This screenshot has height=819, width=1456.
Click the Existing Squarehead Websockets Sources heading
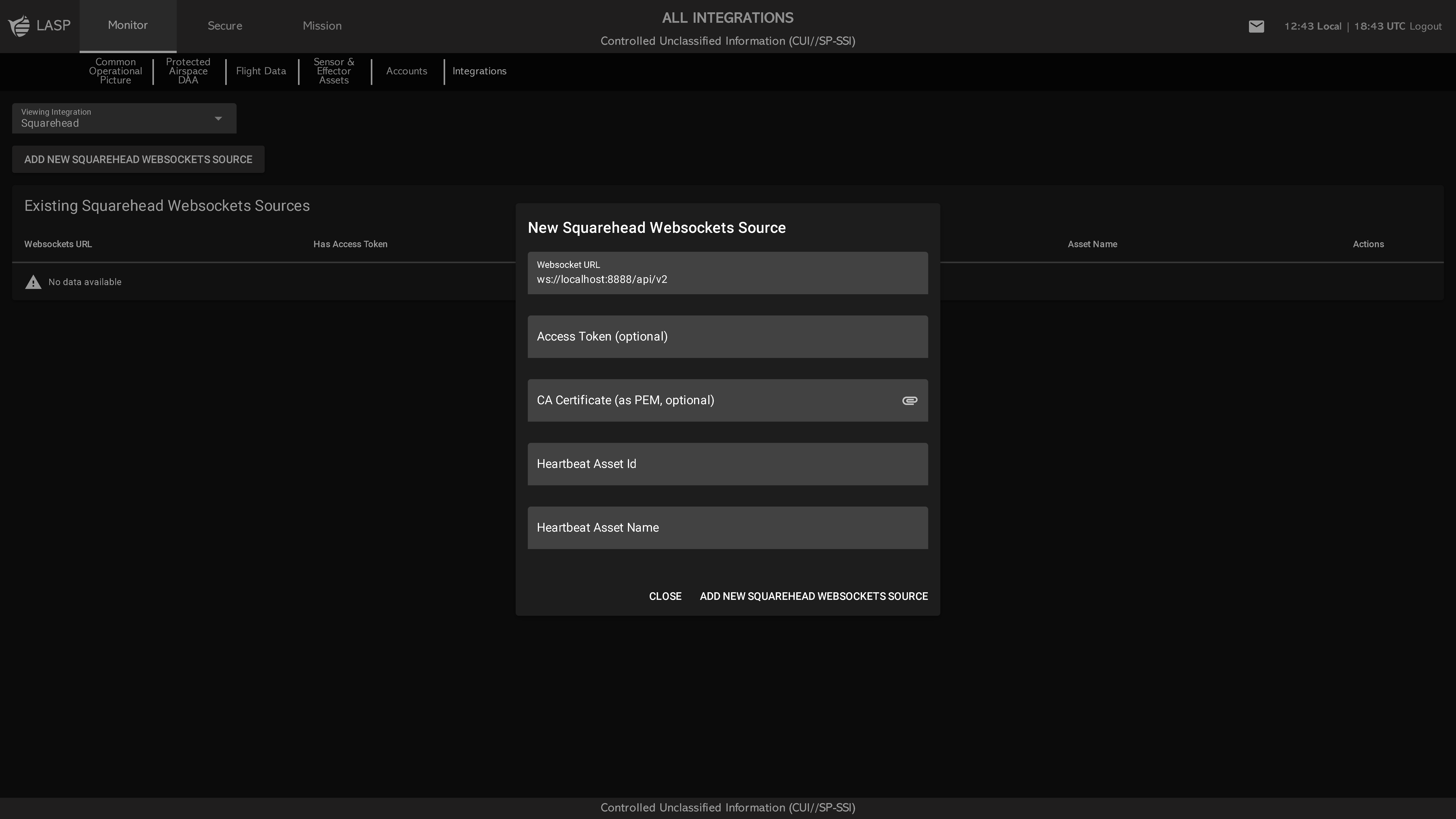coord(167,206)
